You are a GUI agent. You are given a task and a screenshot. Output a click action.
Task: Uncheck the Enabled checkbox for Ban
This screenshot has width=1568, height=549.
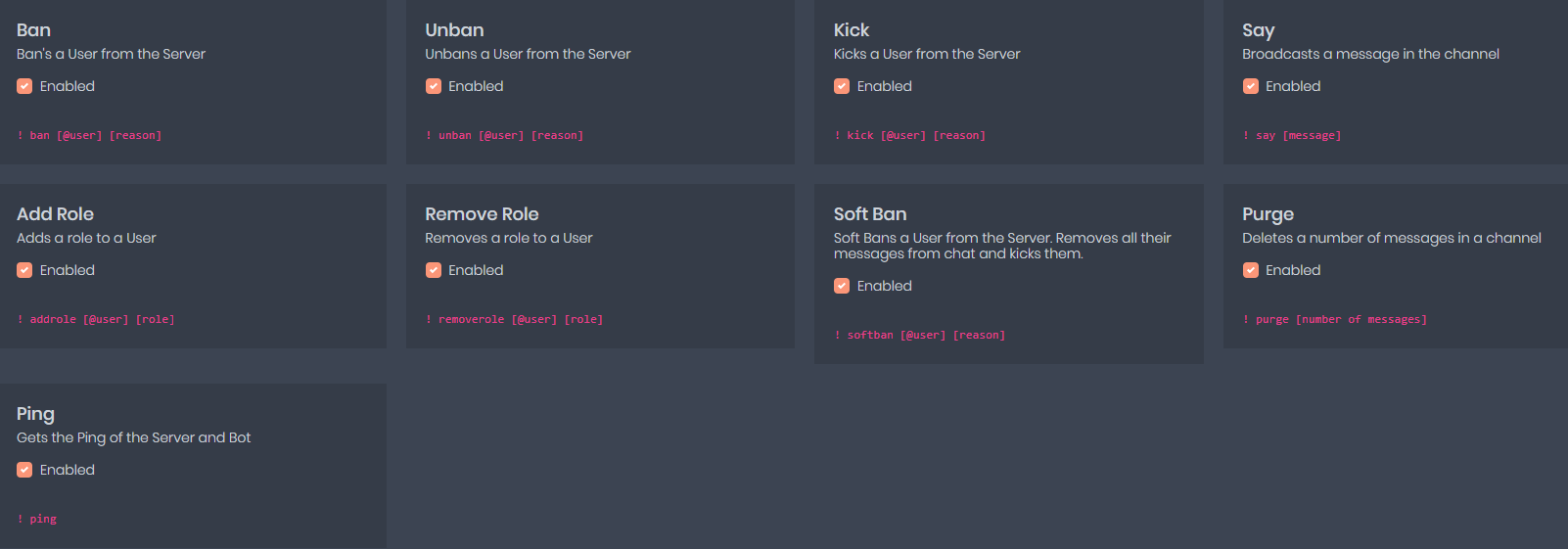coord(24,86)
